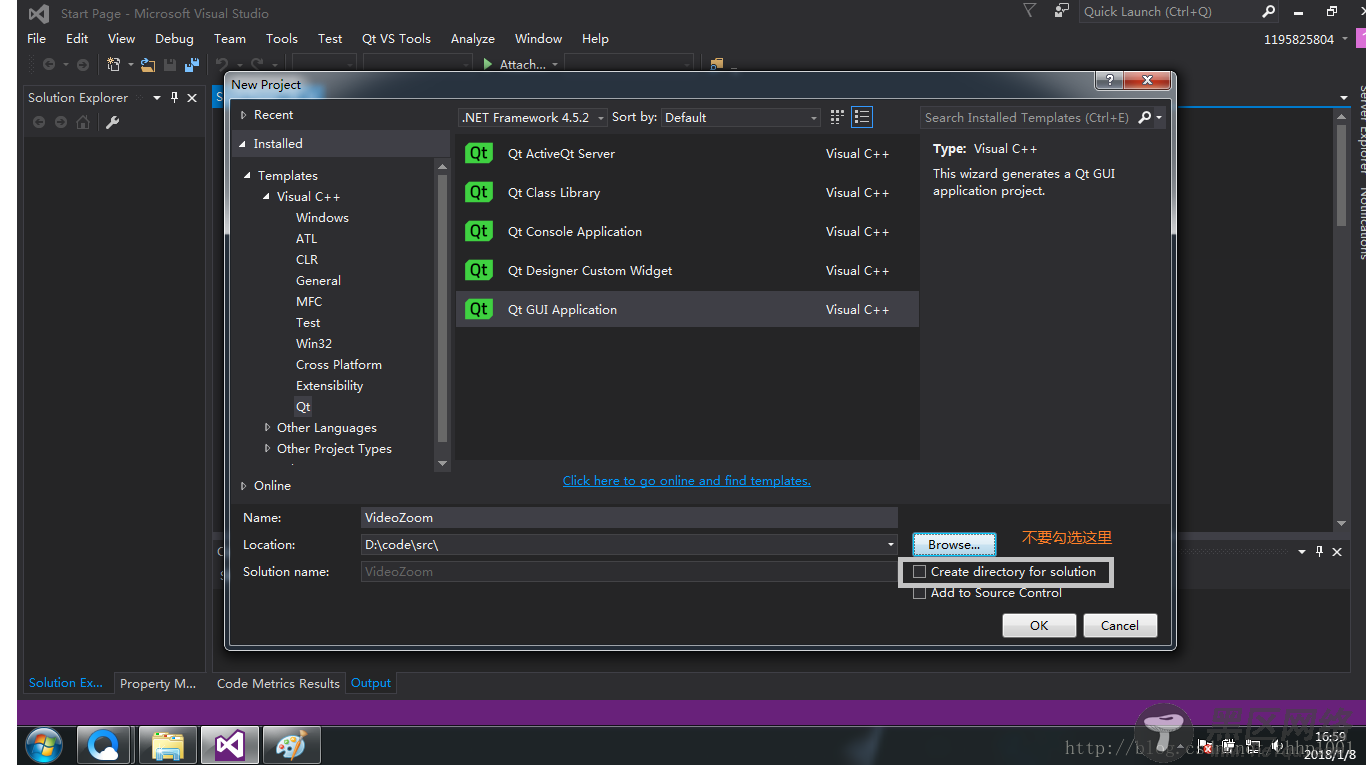Click the Solution Explorer home icon

click(83, 122)
